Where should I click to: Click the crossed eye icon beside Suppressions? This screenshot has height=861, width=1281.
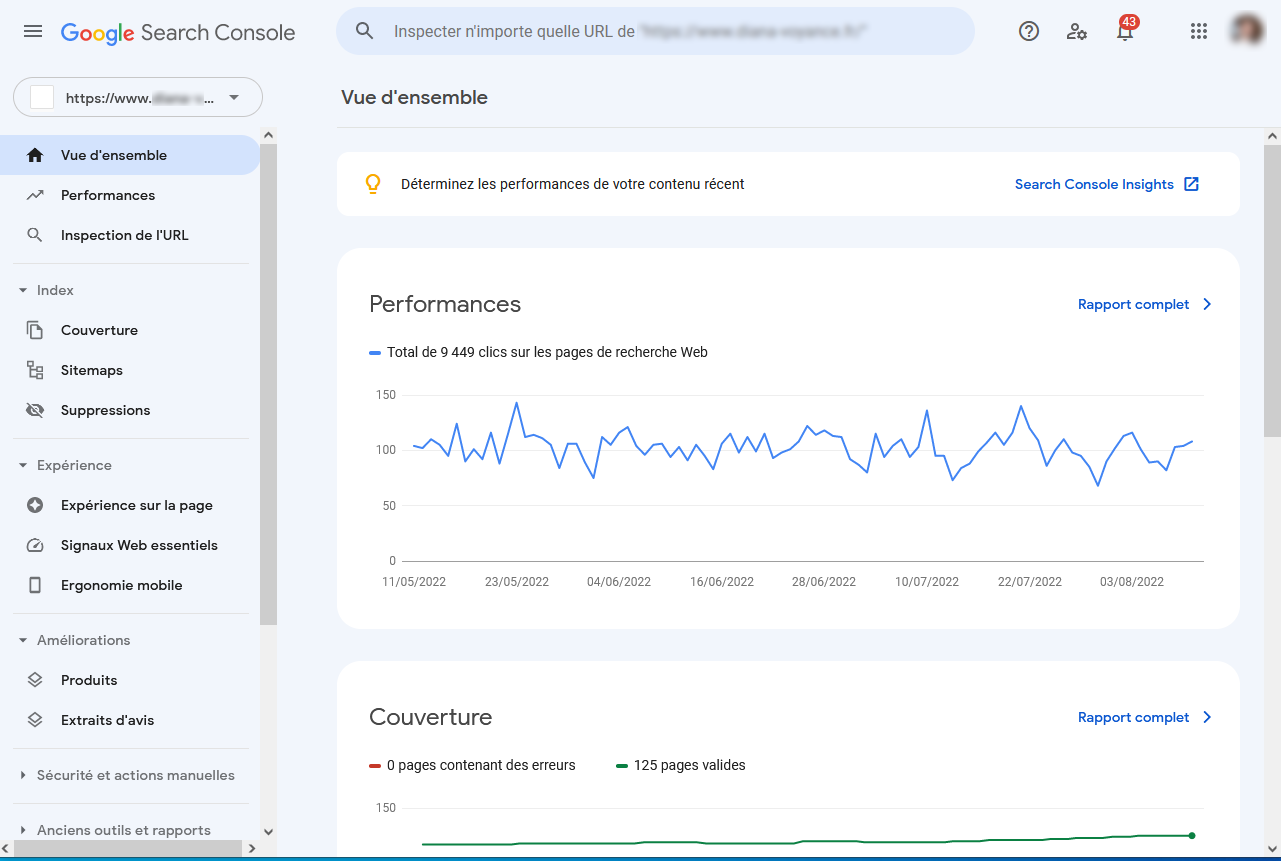tap(35, 410)
